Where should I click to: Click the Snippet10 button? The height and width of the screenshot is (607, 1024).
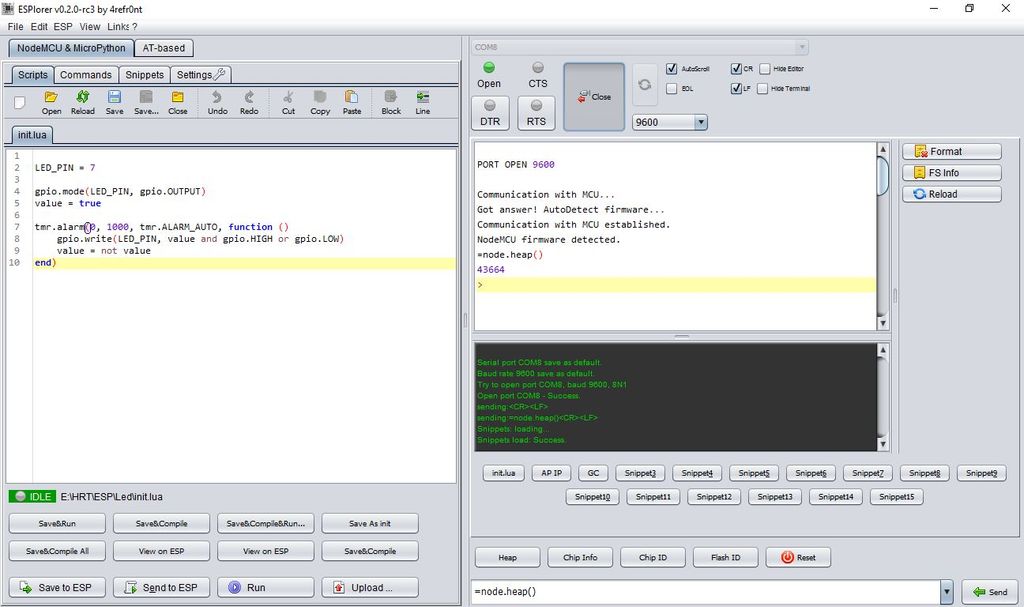pyautogui.click(x=592, y=497)
